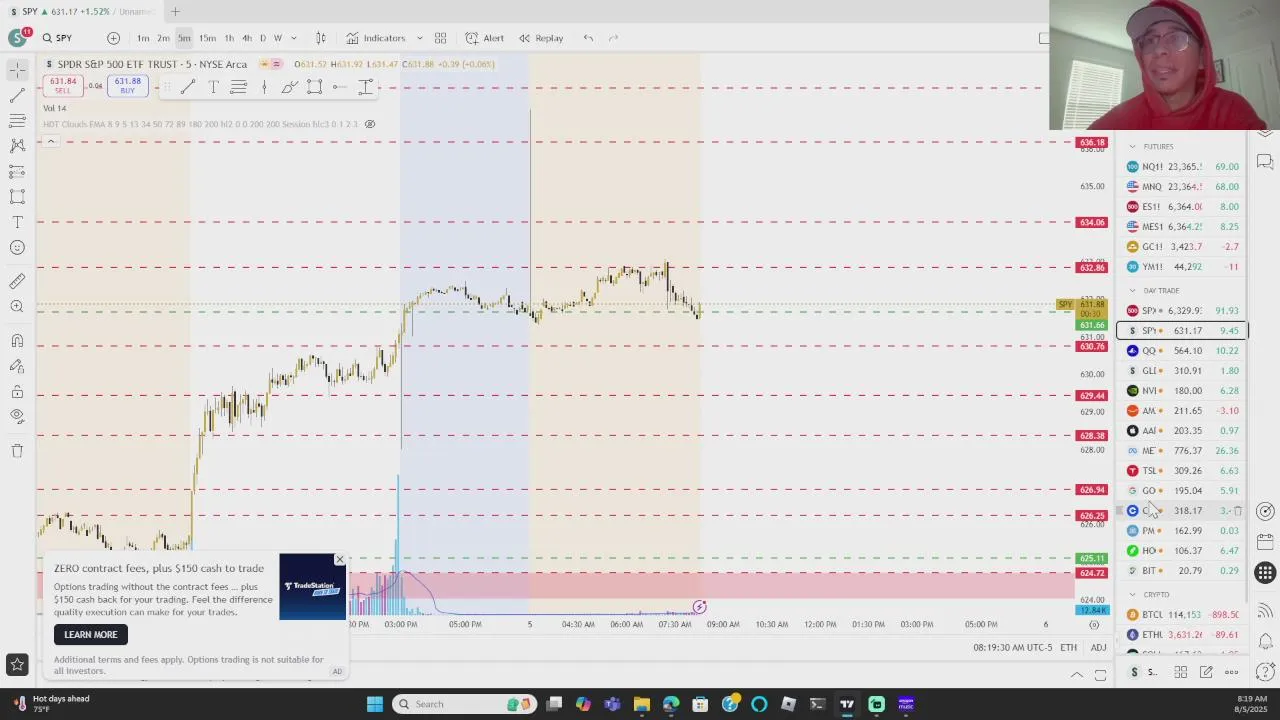Select the 15m timeframe
Viewport: 1280px width, 720px height.
point(207,38)
